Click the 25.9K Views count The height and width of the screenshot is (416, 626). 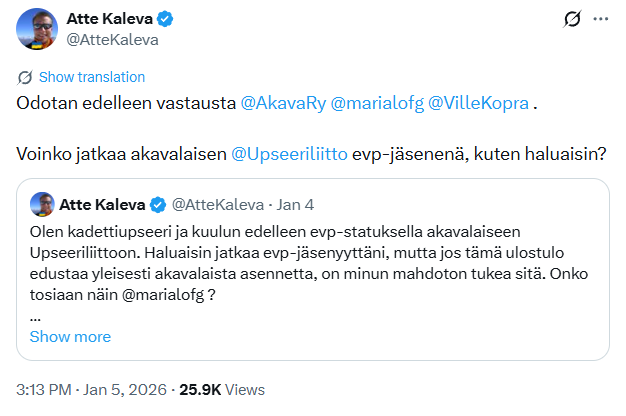point(217,389)
